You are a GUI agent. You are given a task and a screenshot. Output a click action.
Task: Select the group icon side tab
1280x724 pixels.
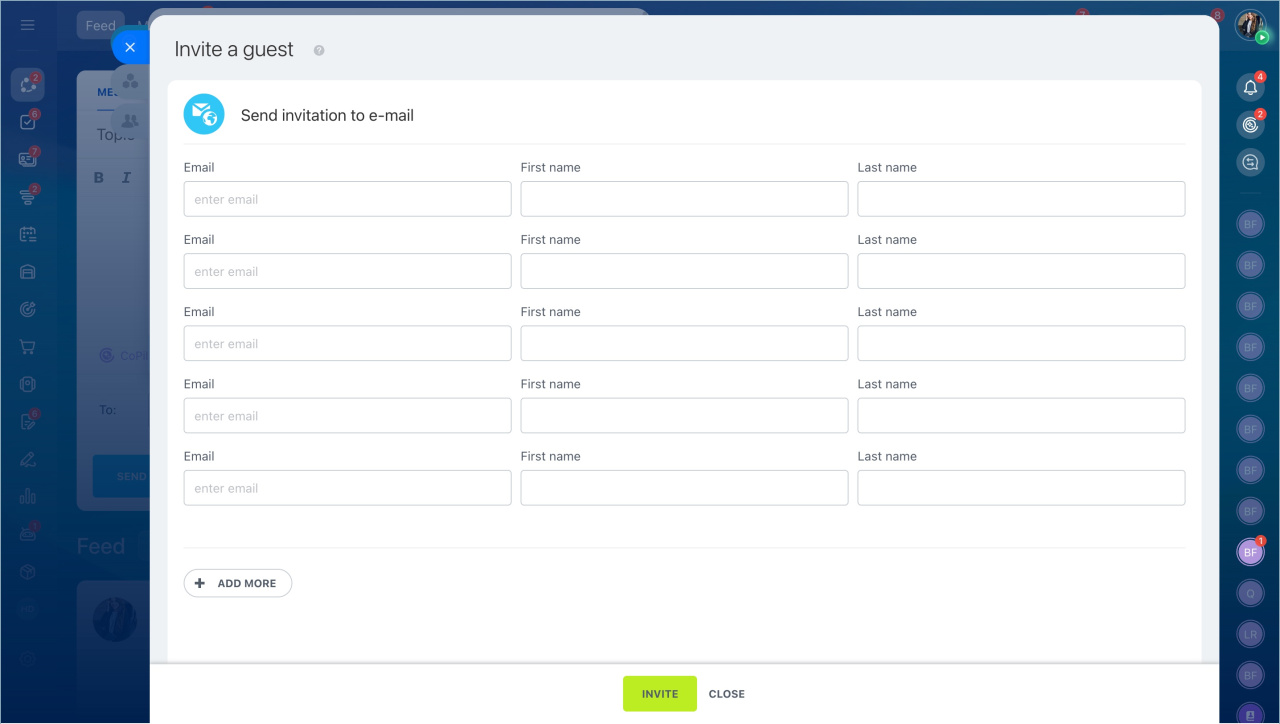(130, 82)
